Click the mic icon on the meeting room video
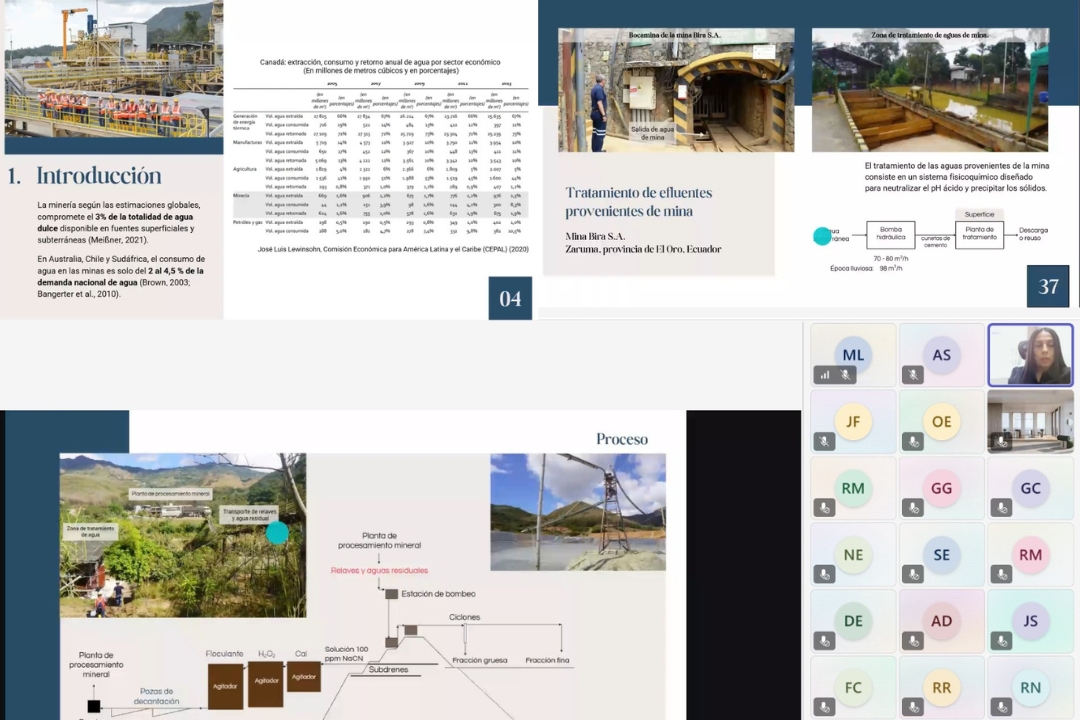Image resolution: width=1080 pixels, height=720 pixels. pos(1001,441)
